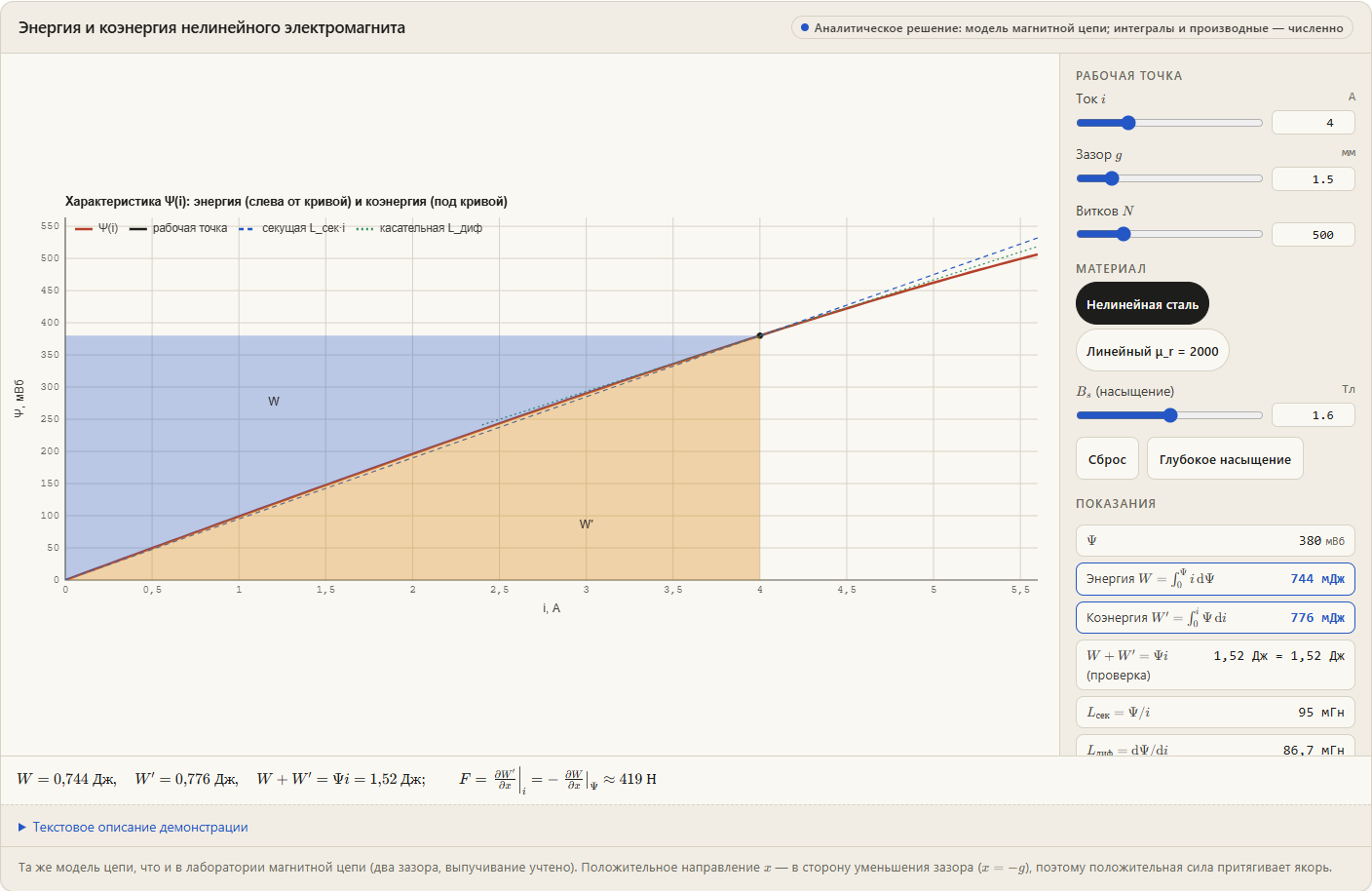The height and width of the screenshot is (892, 1372).
Task: Click the saturation field showing 1.6
Action: (1314, 415)
